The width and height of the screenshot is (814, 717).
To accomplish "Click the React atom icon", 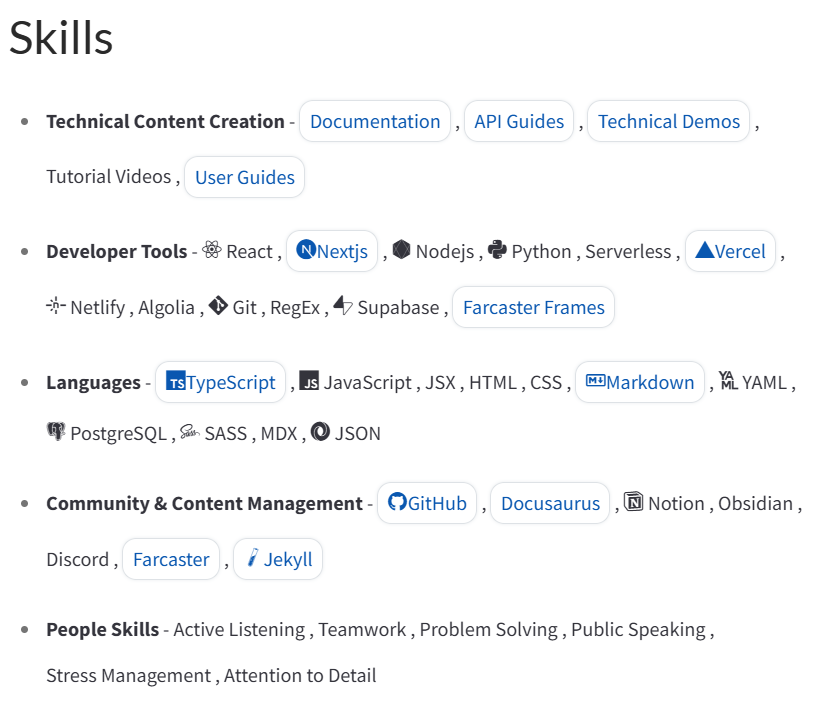I will coord(211,251).
